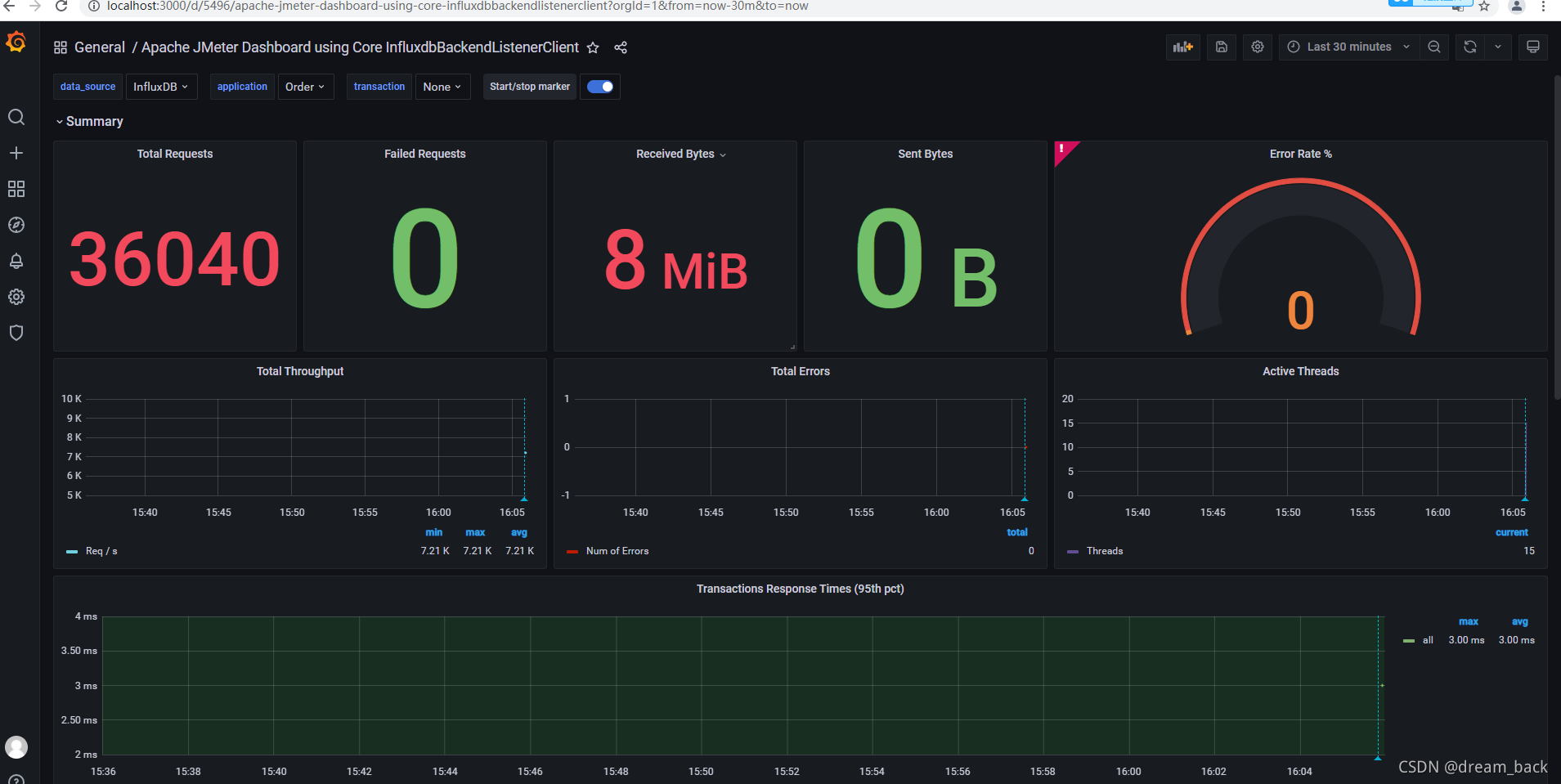Open the Explore compass icon

click(16, 225)
